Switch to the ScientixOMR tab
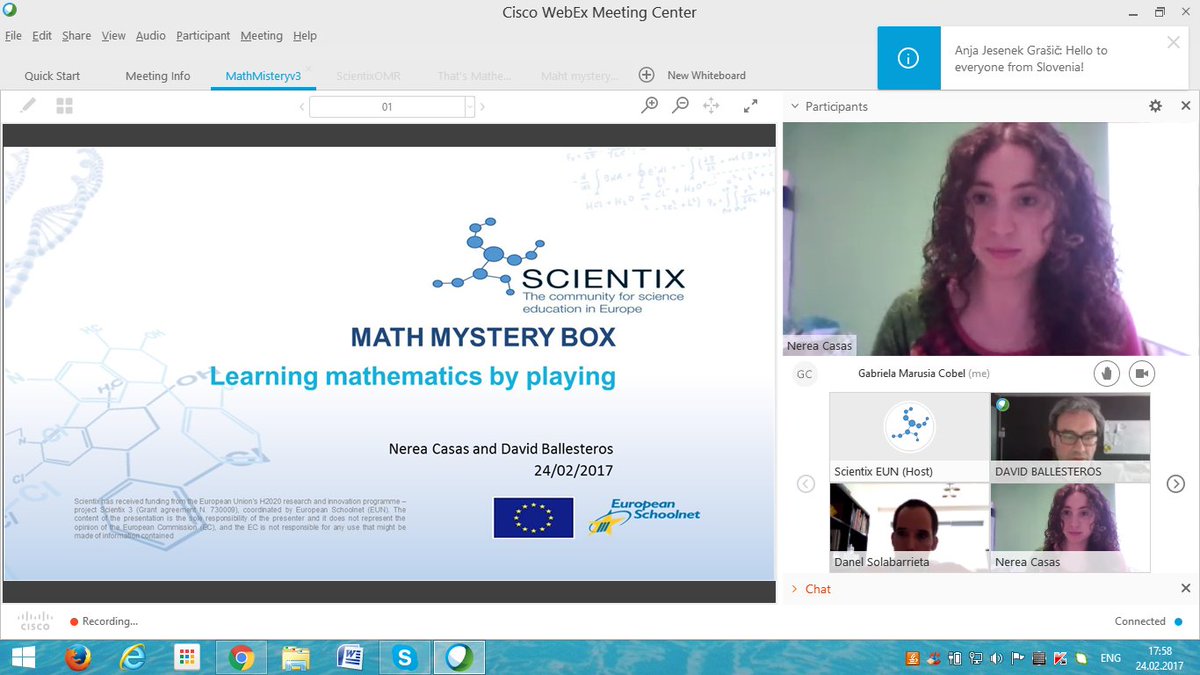 coord(369,75)
